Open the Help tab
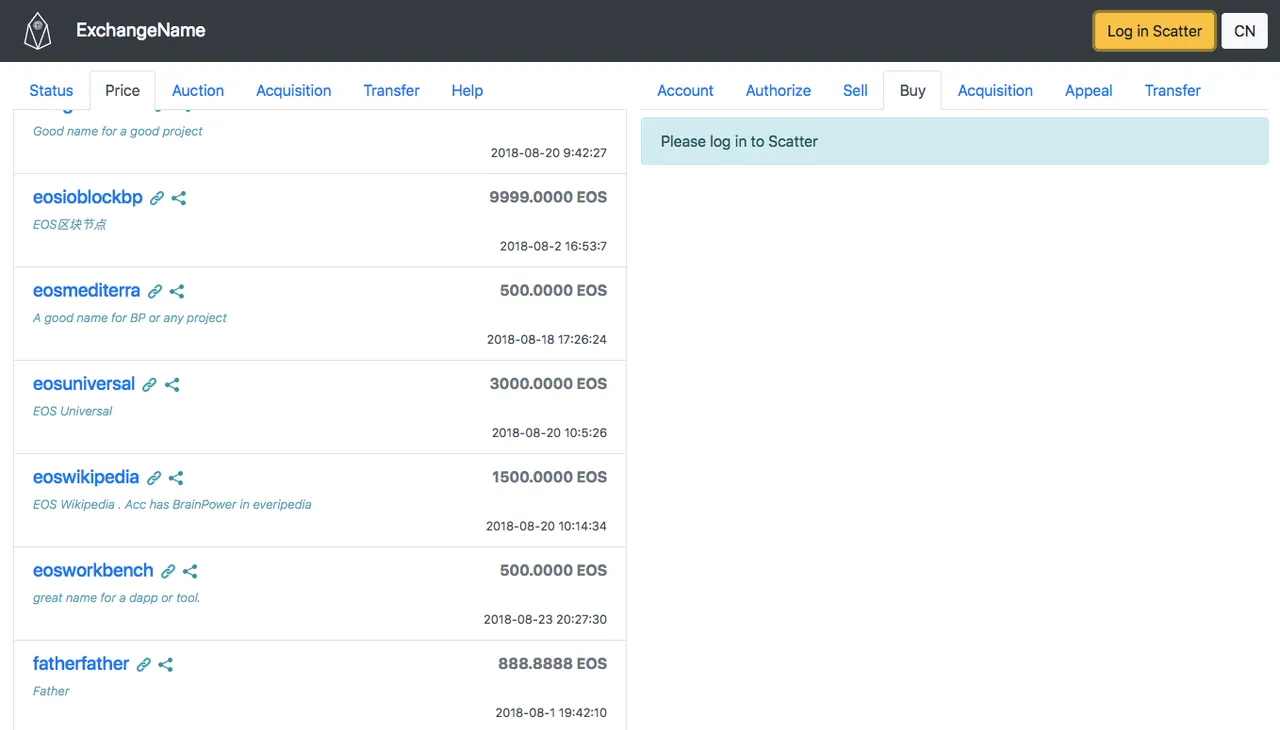1280x730 pixels. (467, 90)
